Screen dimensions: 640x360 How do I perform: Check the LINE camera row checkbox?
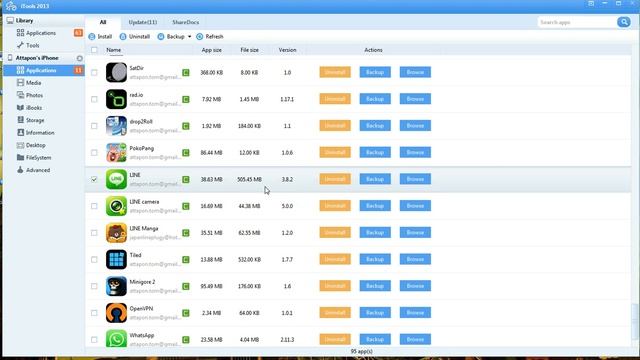(94, 206)
